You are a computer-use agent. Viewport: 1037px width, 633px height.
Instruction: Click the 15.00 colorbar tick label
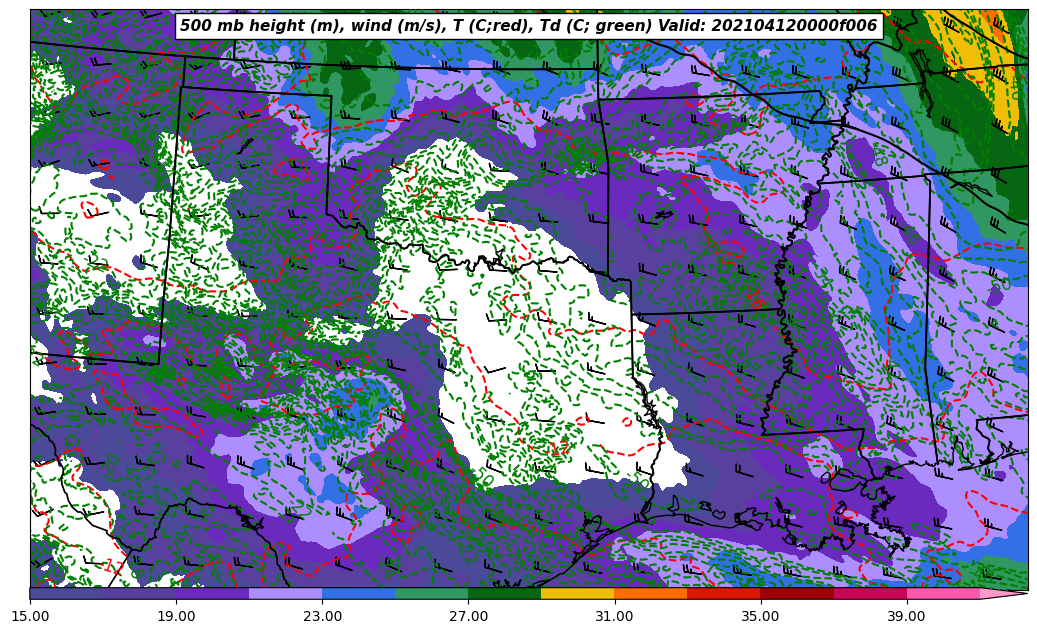pyautogui.click(x=30, y=616)
